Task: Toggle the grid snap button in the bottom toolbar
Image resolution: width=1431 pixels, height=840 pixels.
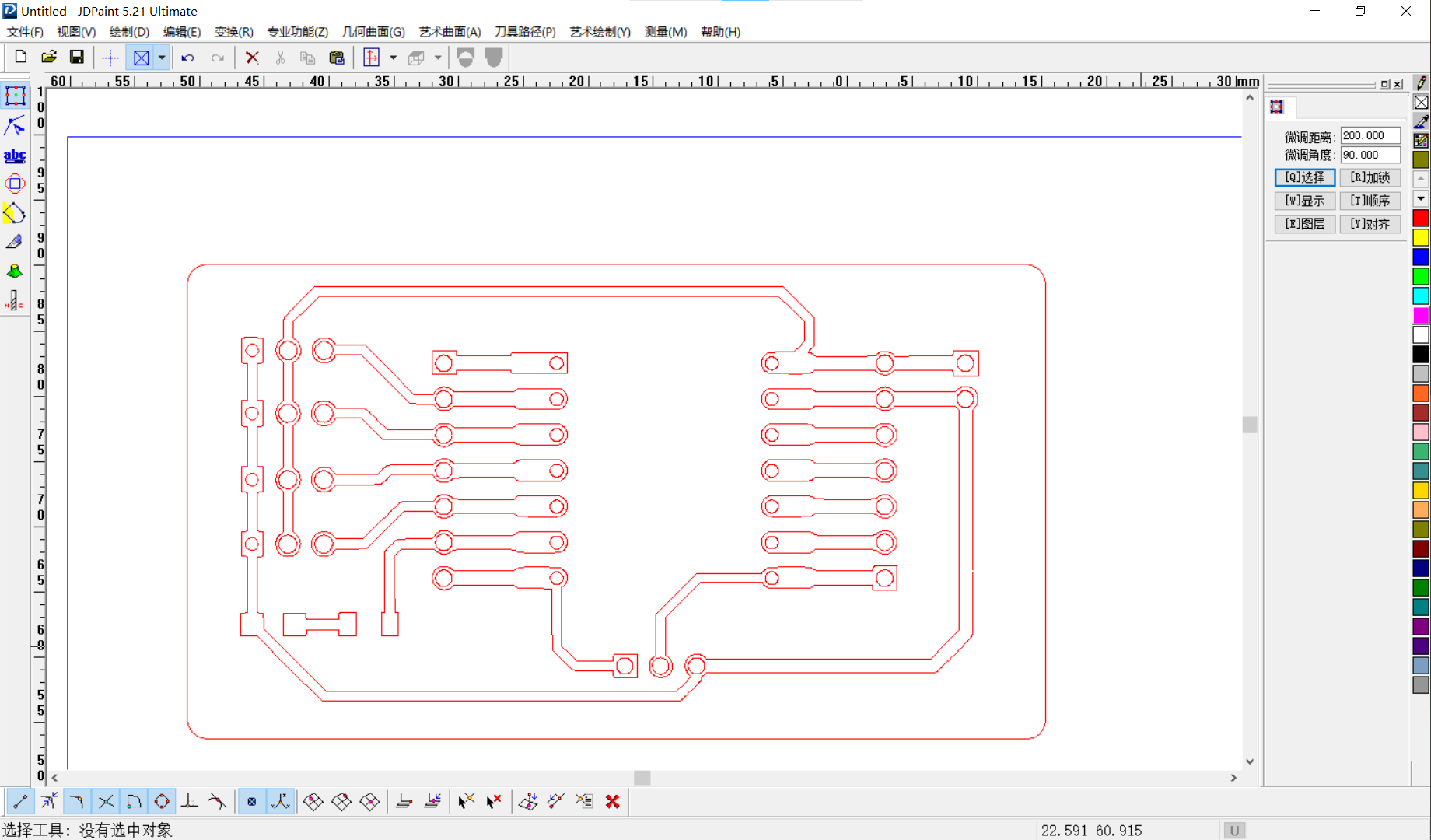Action: (x=252, y=801)
